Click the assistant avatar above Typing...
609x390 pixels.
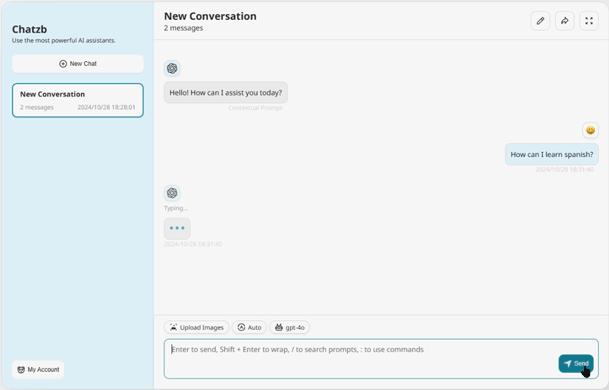pyautogui.click(x=172, y=193)
